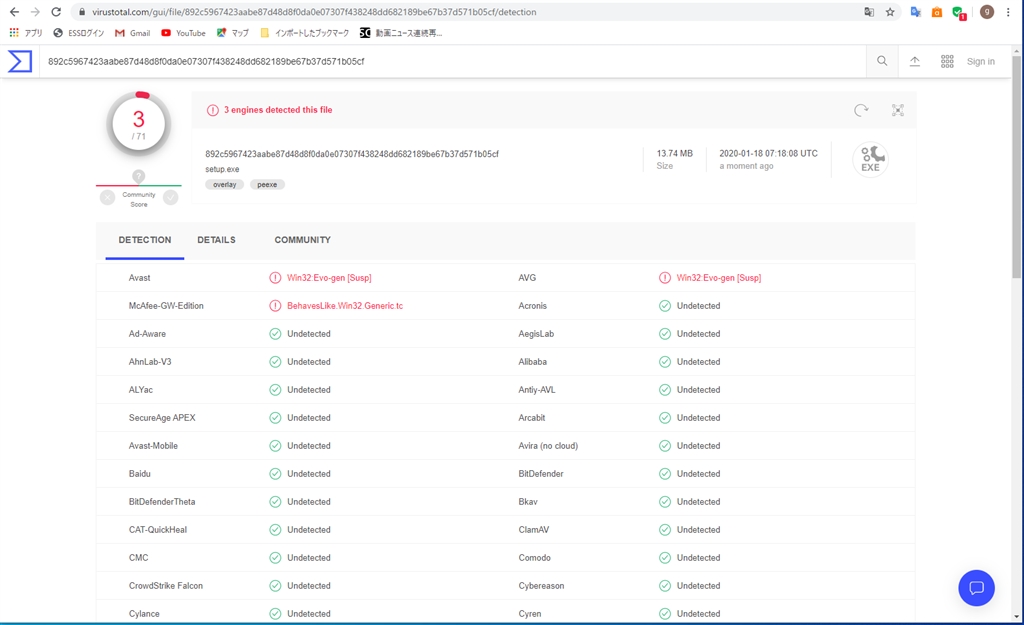Viewport: 1024px width, 625px height.
Task: Click the CrowdStrike Falcon engine name
Action: [166, 586]
